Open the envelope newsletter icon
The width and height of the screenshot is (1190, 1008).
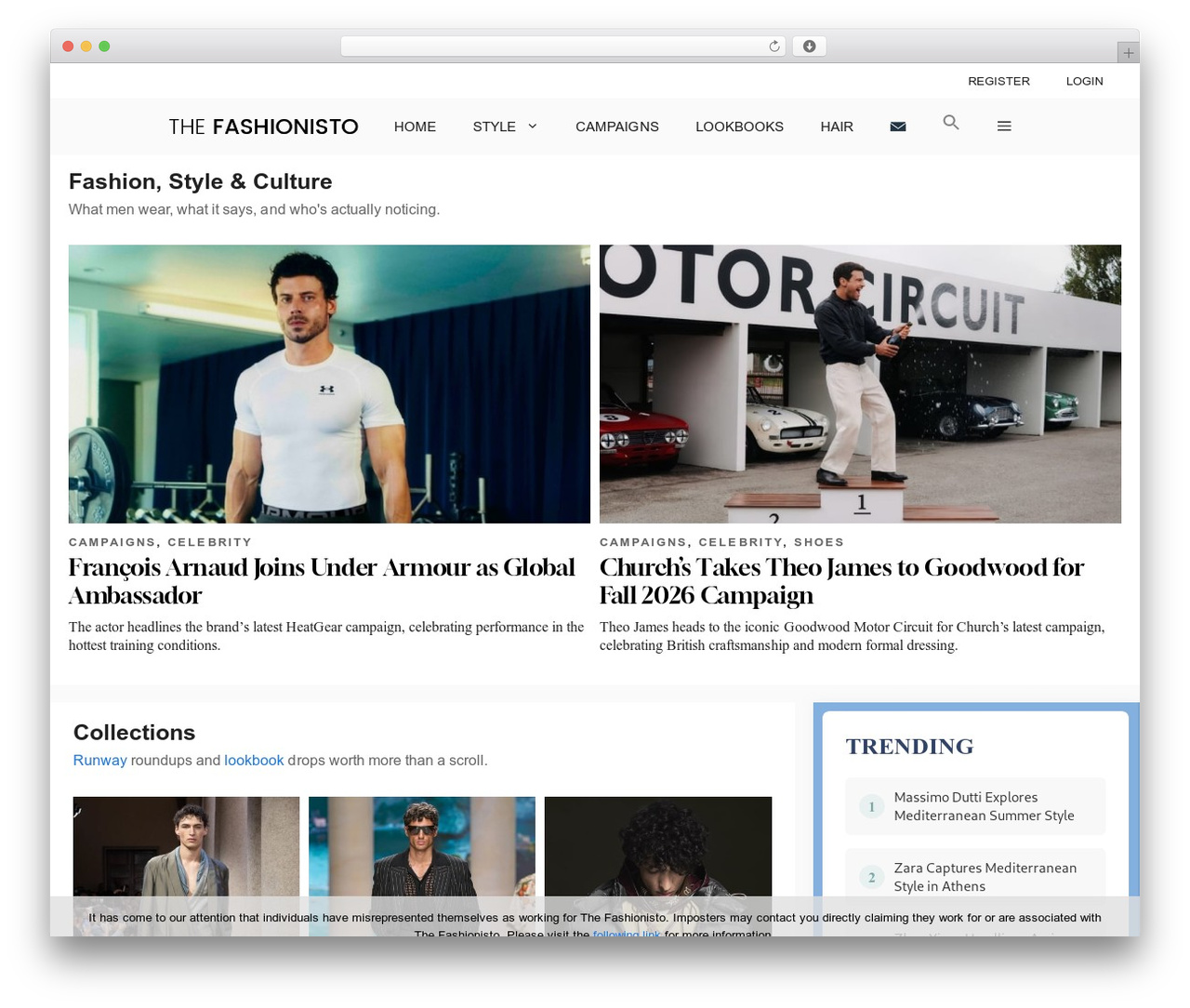[898, 126]
